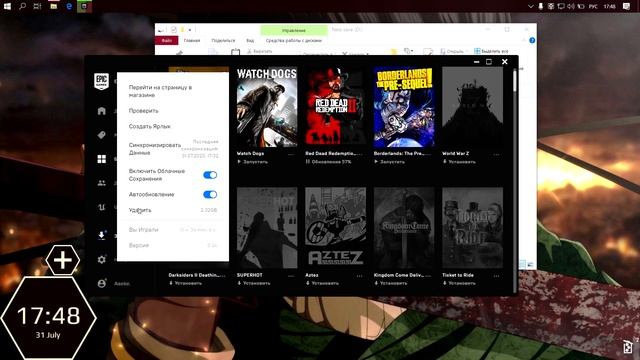Open 'Средства работы с дисками' tab

click(x=294, y=40)
